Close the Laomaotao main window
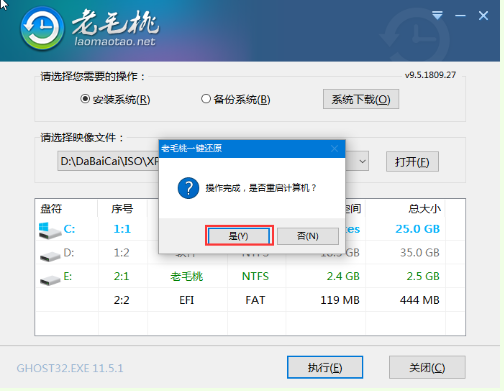Viewport: 504px width, 391px height. (483, 16)
